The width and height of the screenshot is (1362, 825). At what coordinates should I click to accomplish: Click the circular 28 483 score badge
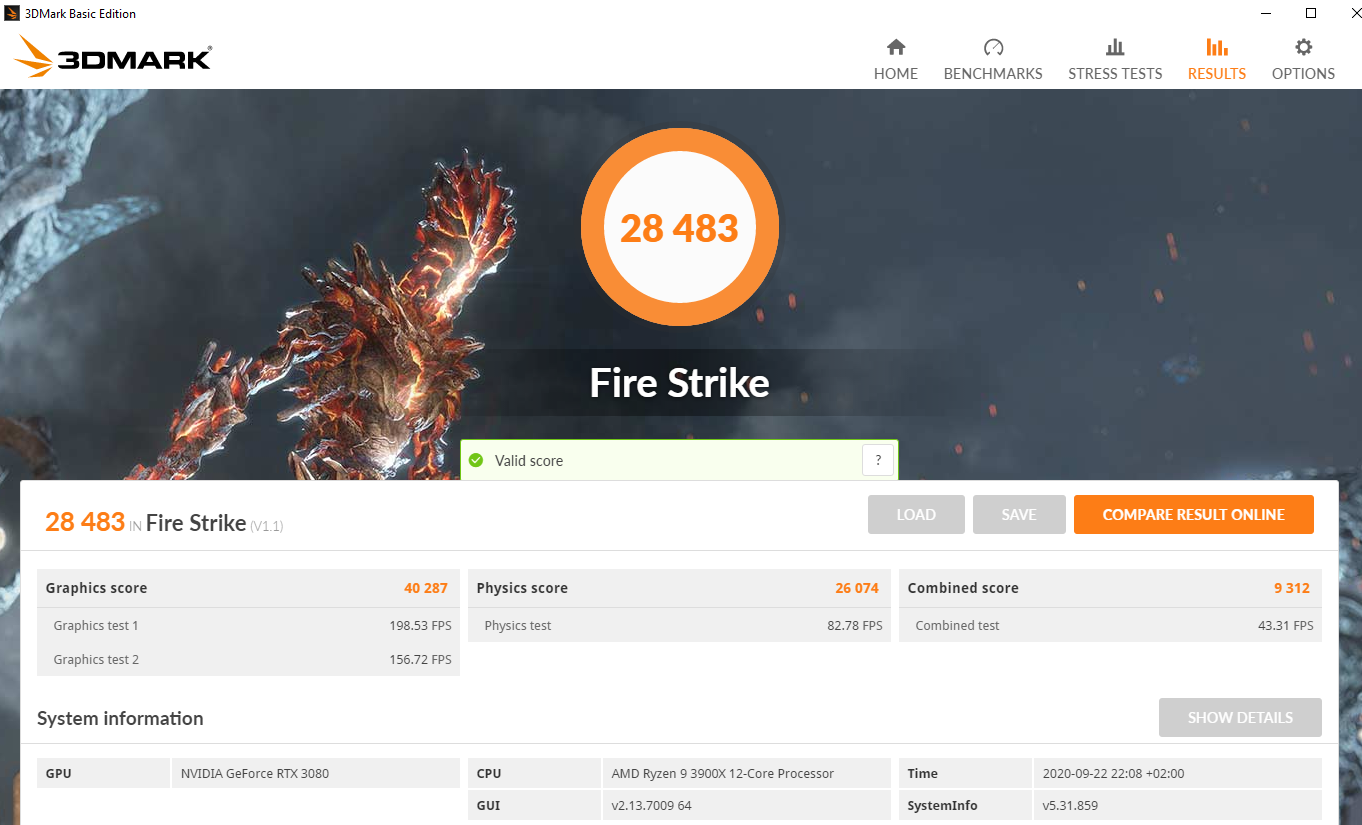click(x=680, y=228)
